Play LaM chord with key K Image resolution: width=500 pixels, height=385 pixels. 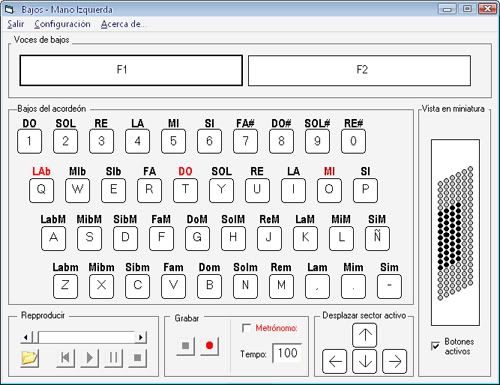point(306,238)
